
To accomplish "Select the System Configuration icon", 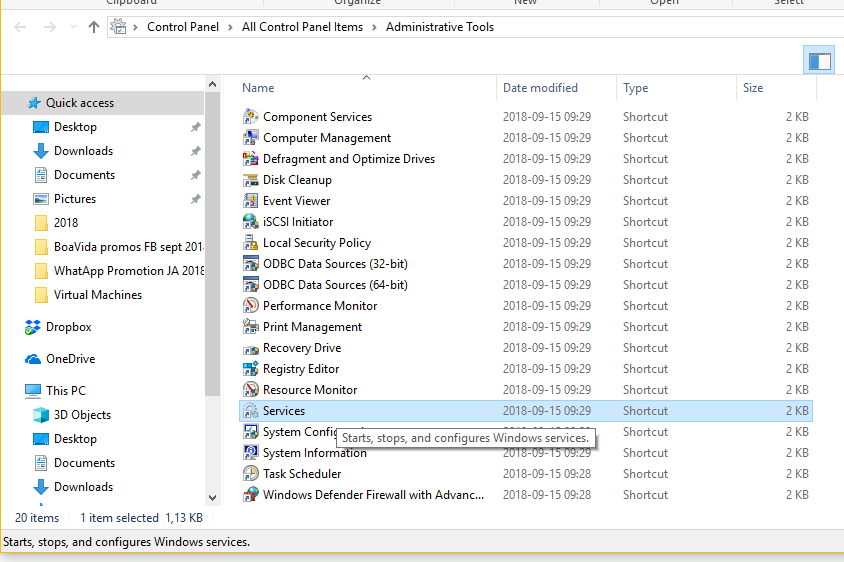I will click(x=250, y=432).
